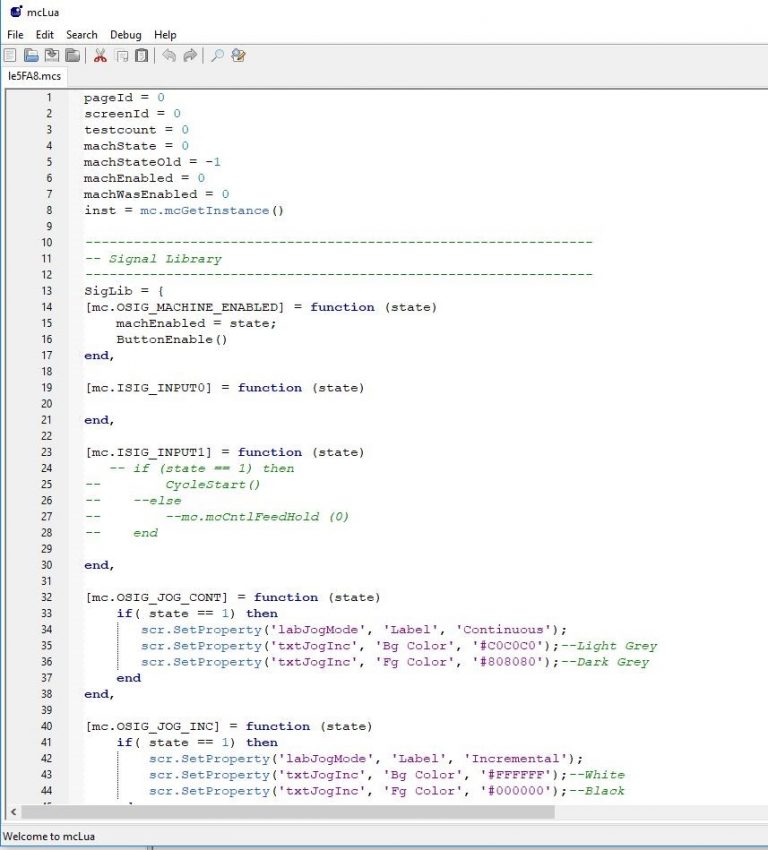
Task: Undo the last edit with the arrow icon
Action: (x=169, y=56)
